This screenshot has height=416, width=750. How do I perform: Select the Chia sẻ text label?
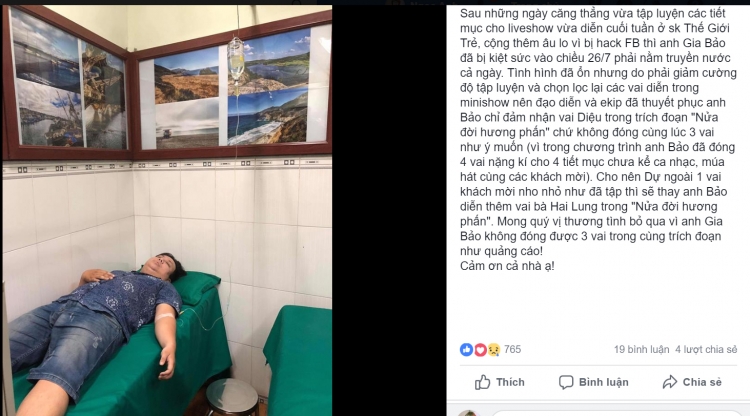(702, 382)
